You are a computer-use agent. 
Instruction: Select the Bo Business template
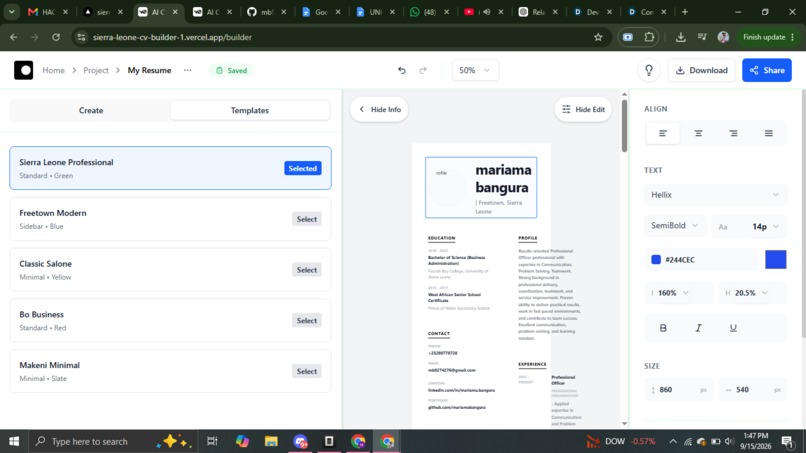pos(306,320)
